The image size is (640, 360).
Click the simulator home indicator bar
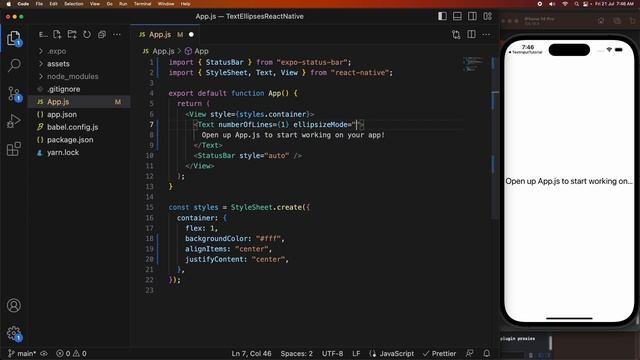(569, 318)
